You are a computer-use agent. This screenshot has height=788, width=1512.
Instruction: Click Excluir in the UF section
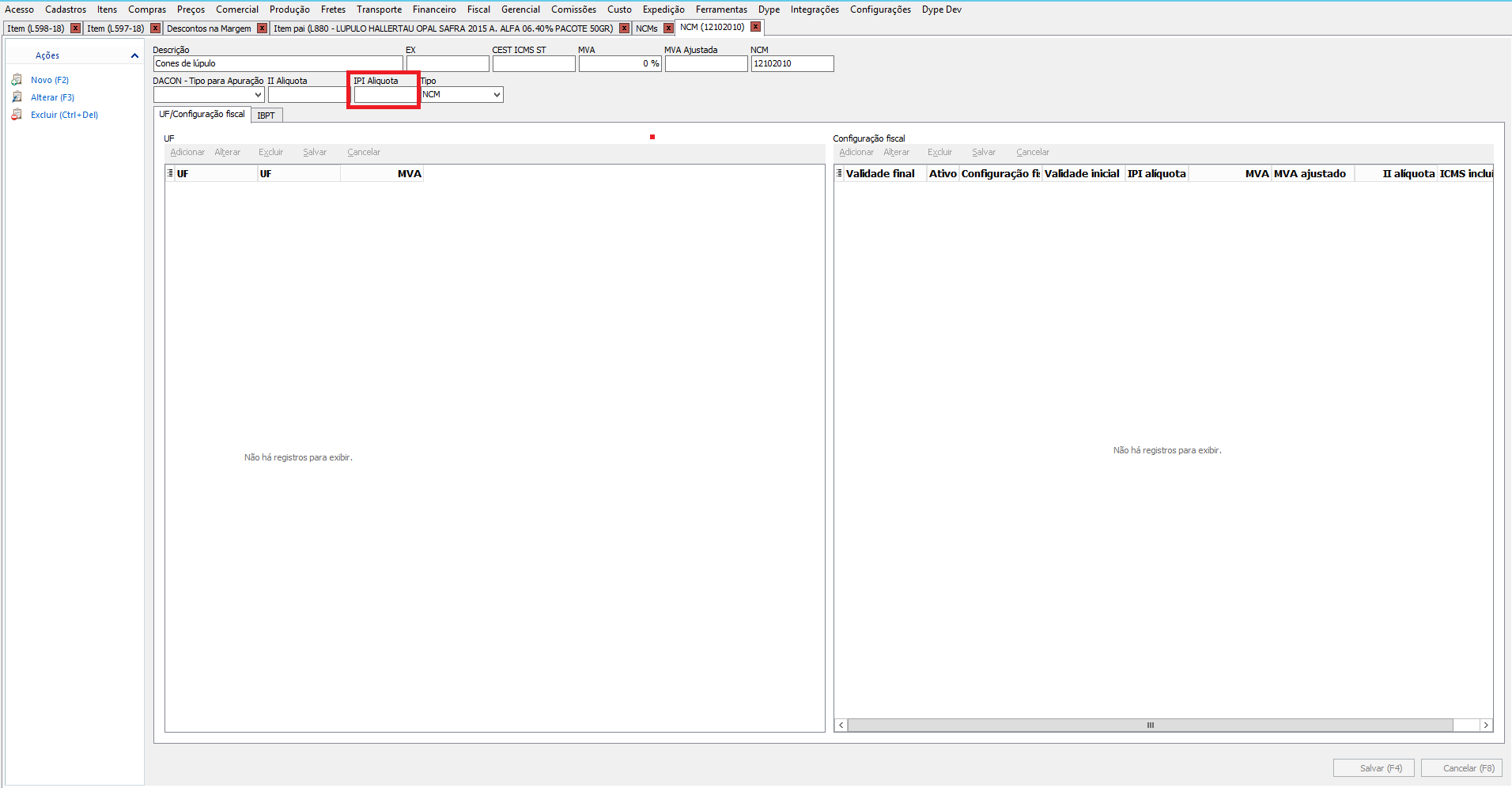(x=270, y=152)
